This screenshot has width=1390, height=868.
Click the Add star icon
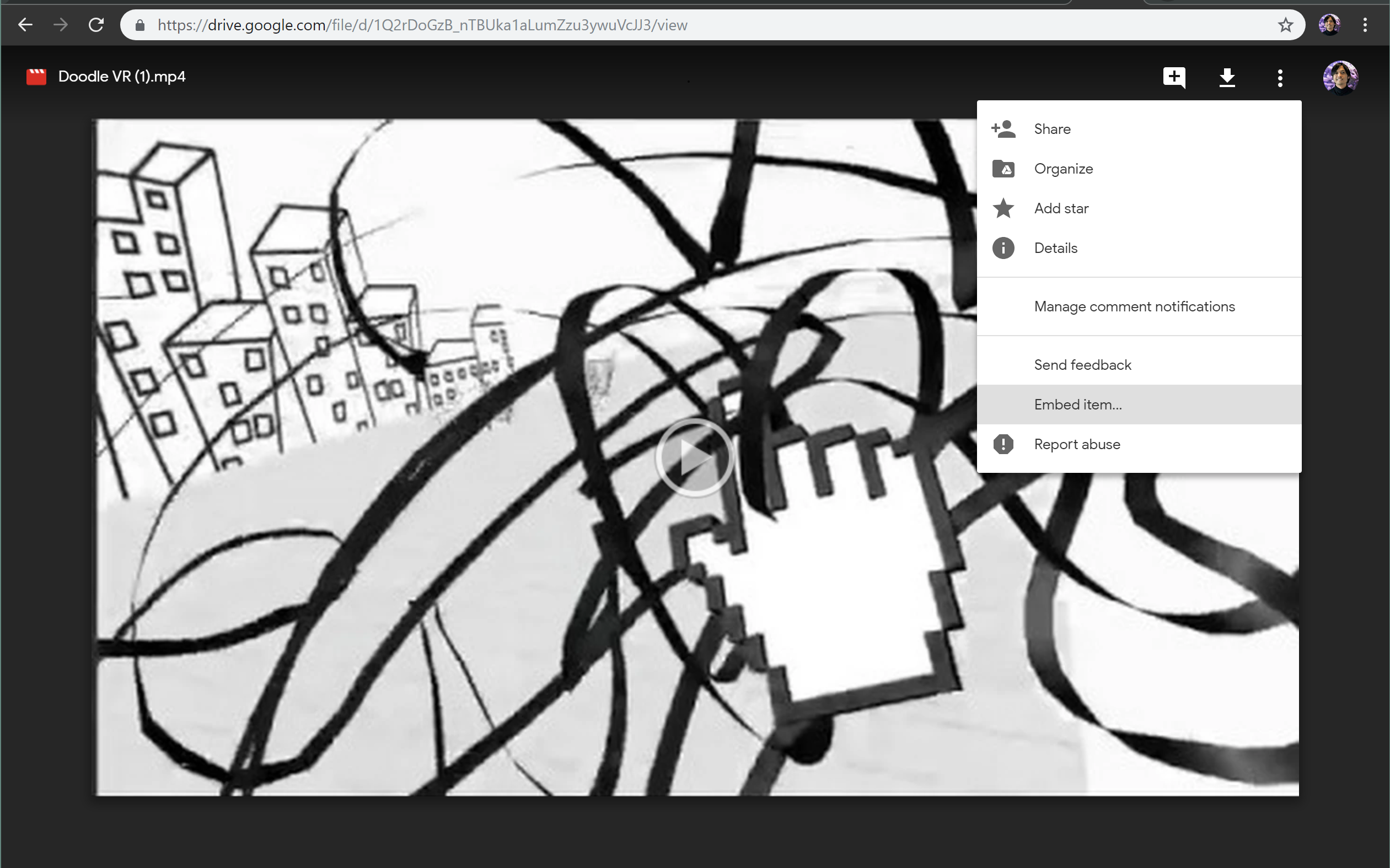coord(1003,208)
